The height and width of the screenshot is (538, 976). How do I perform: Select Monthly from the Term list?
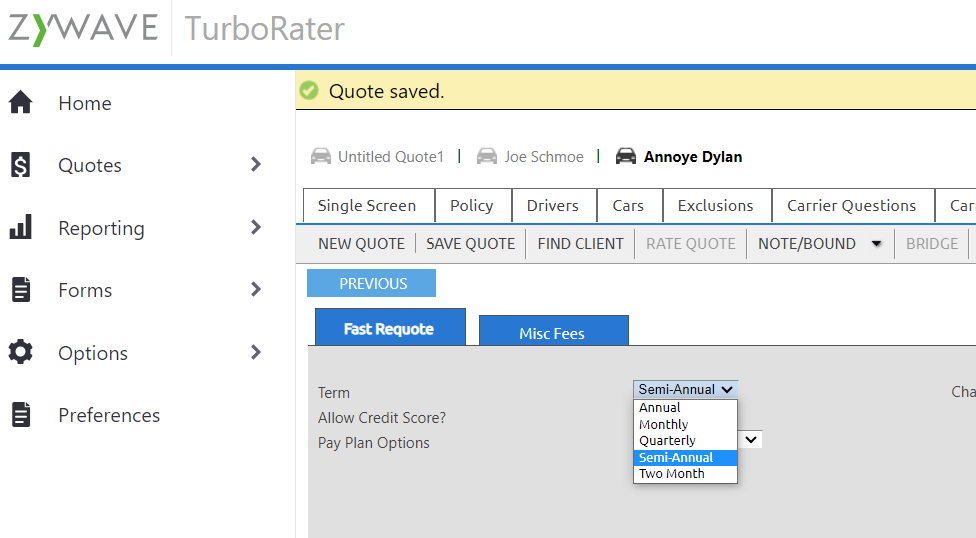(x=685, y=424)
